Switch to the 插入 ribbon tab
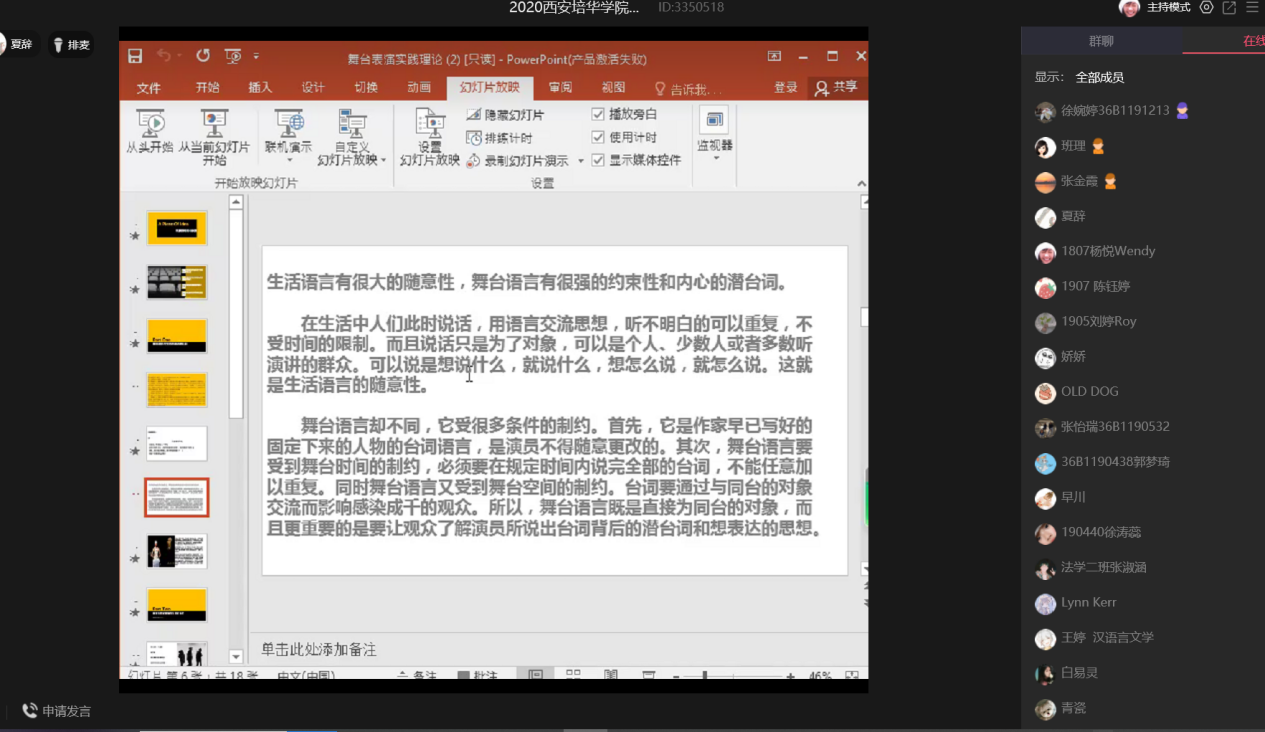The height and width of the screenshot is (732, 1265). pyautogui.click(x=260, y=88)
